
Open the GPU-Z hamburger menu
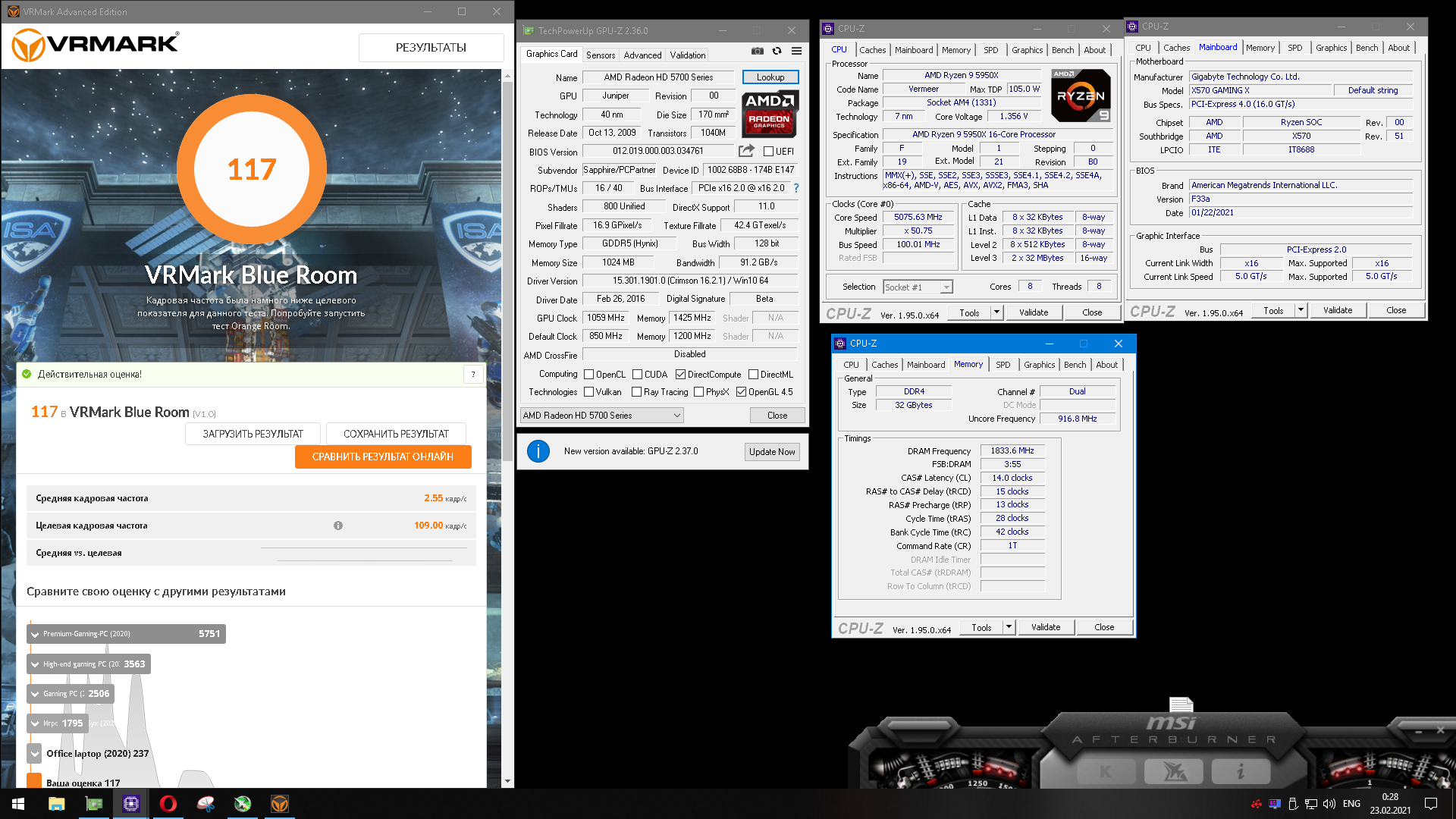pyautogui.click(x=796, y=51)
